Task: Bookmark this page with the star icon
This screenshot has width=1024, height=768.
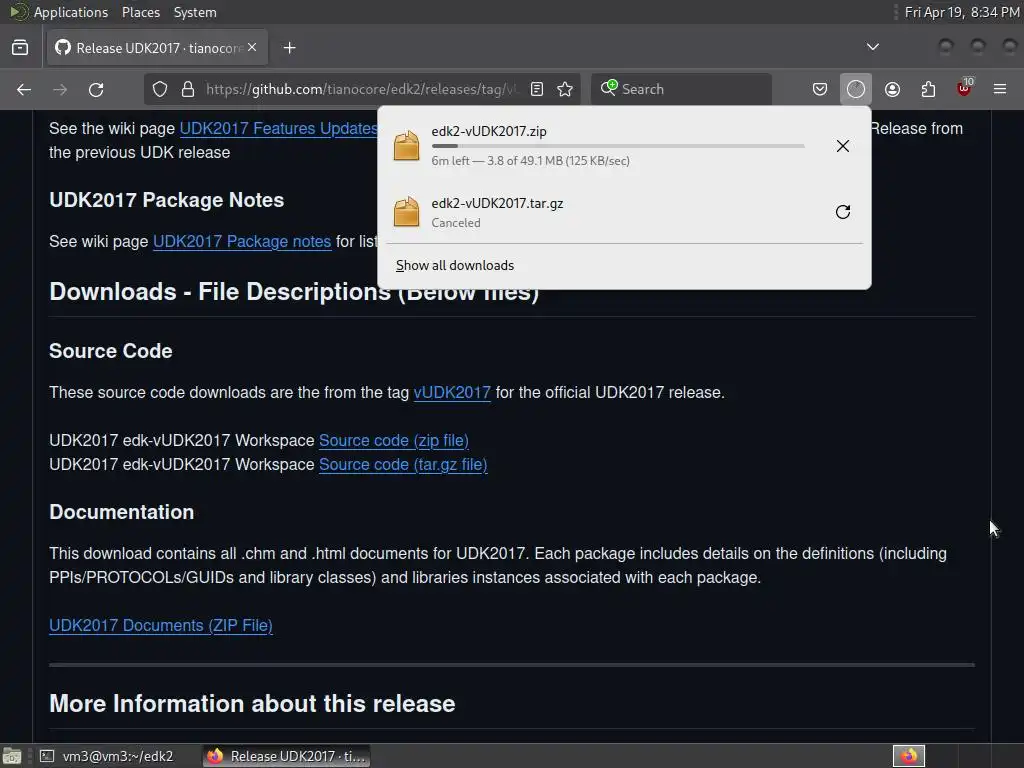Action: coord(565,89)
